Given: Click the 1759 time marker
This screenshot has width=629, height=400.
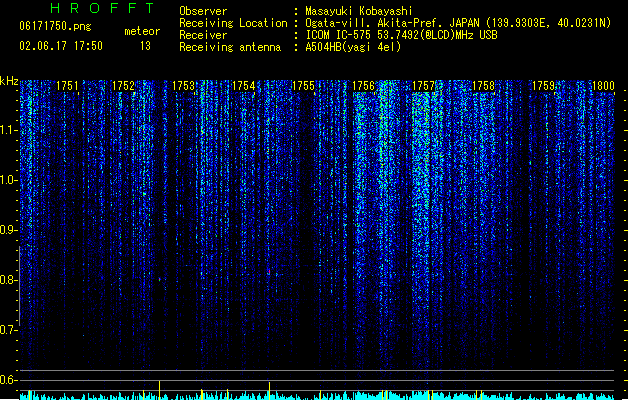Looking at the screenshot, I should tap(543, 86).
